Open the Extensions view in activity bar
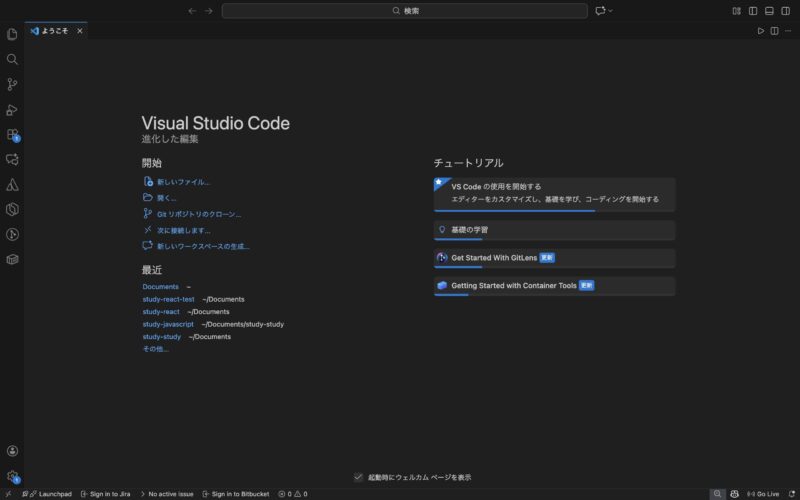Viewport: 800px width, 500px height. [12, 134]
